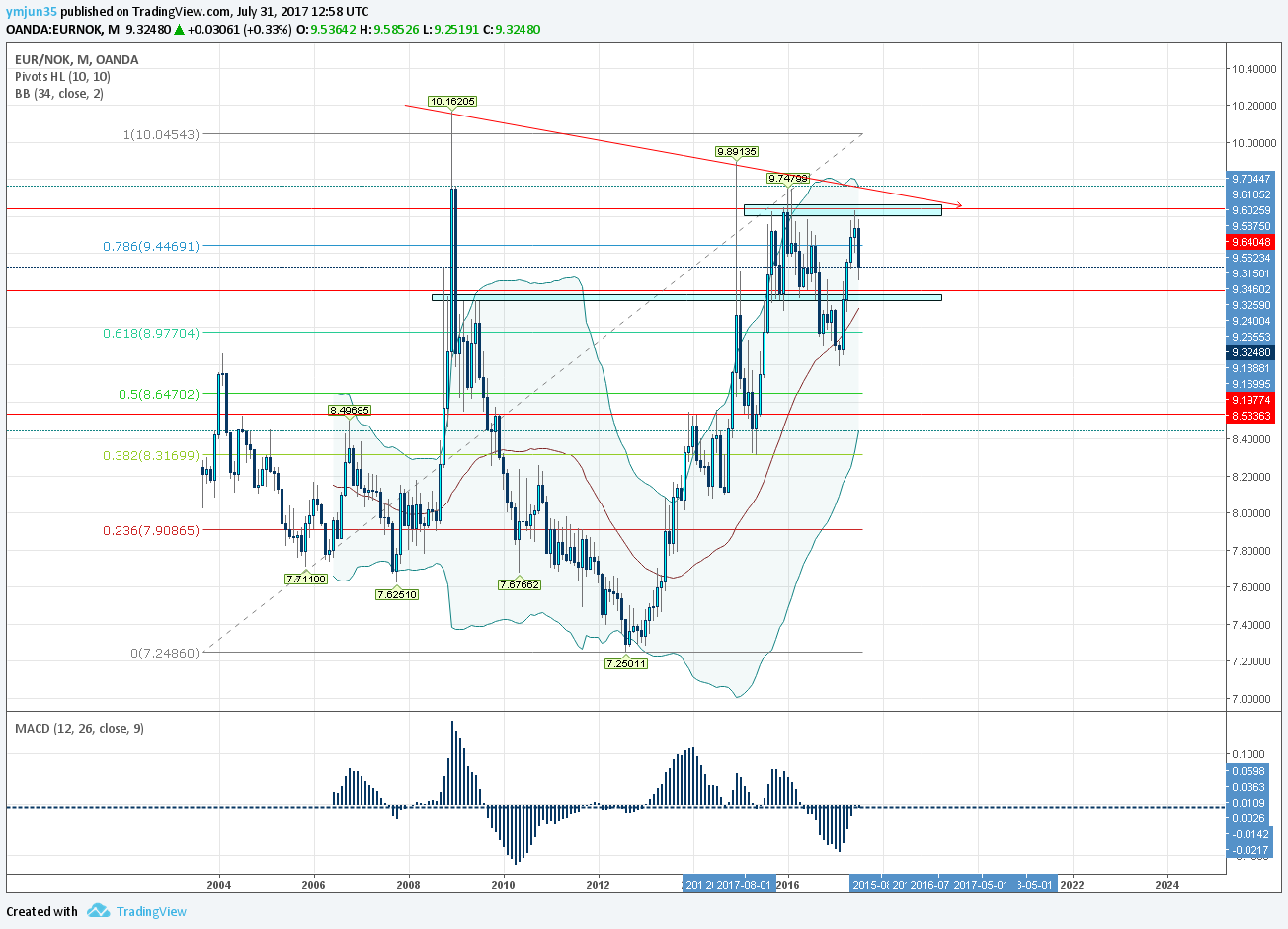Click the 7.67662 pivot low label
The width and height of the screenshot is (1288, 929).
(x=520, y=584)
